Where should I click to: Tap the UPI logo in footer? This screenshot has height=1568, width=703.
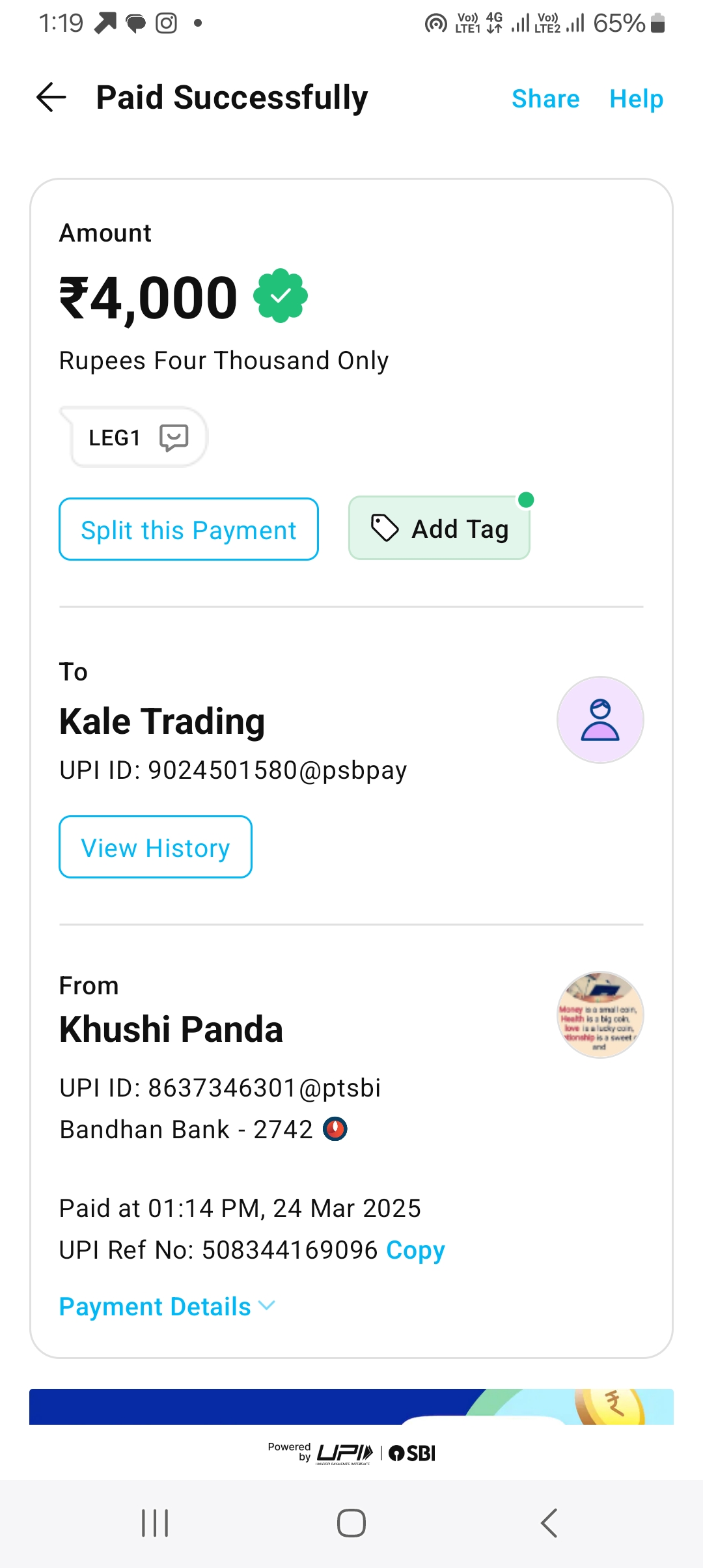[344, 1453]
